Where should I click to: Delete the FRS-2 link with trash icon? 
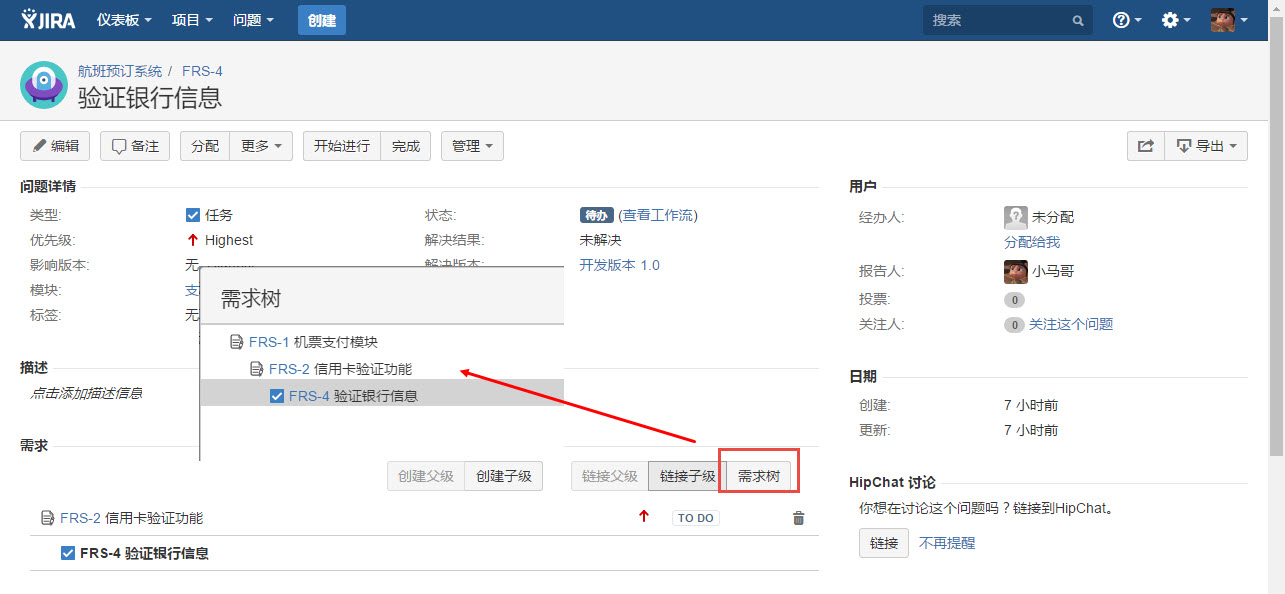[798, 518]
